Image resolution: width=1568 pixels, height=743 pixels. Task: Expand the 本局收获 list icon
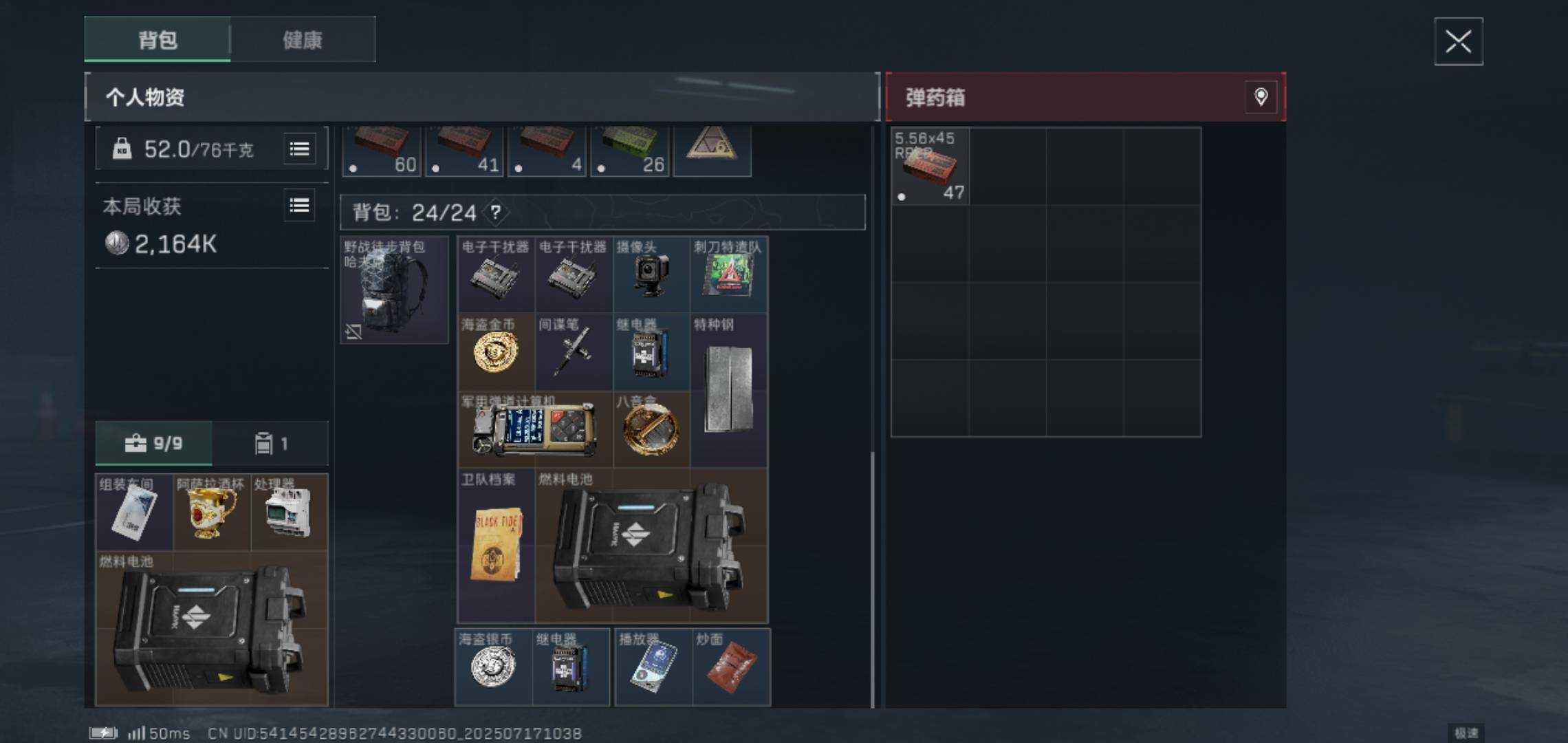pyautogui.click(x=300, y=206)
